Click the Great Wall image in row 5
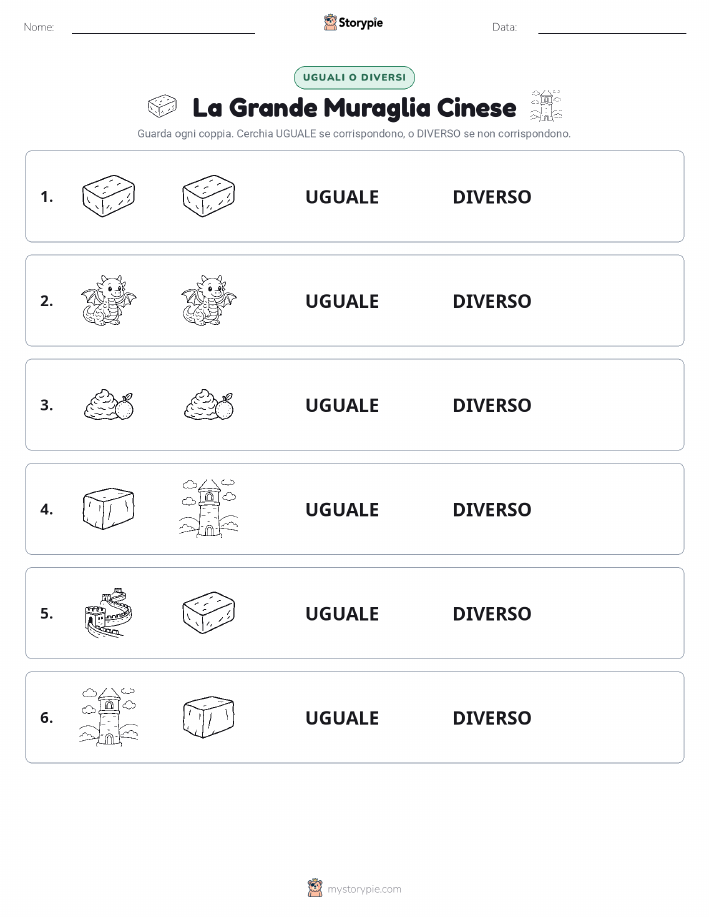The width and height of the screenshot is (709, 917). tap(108, 612)
